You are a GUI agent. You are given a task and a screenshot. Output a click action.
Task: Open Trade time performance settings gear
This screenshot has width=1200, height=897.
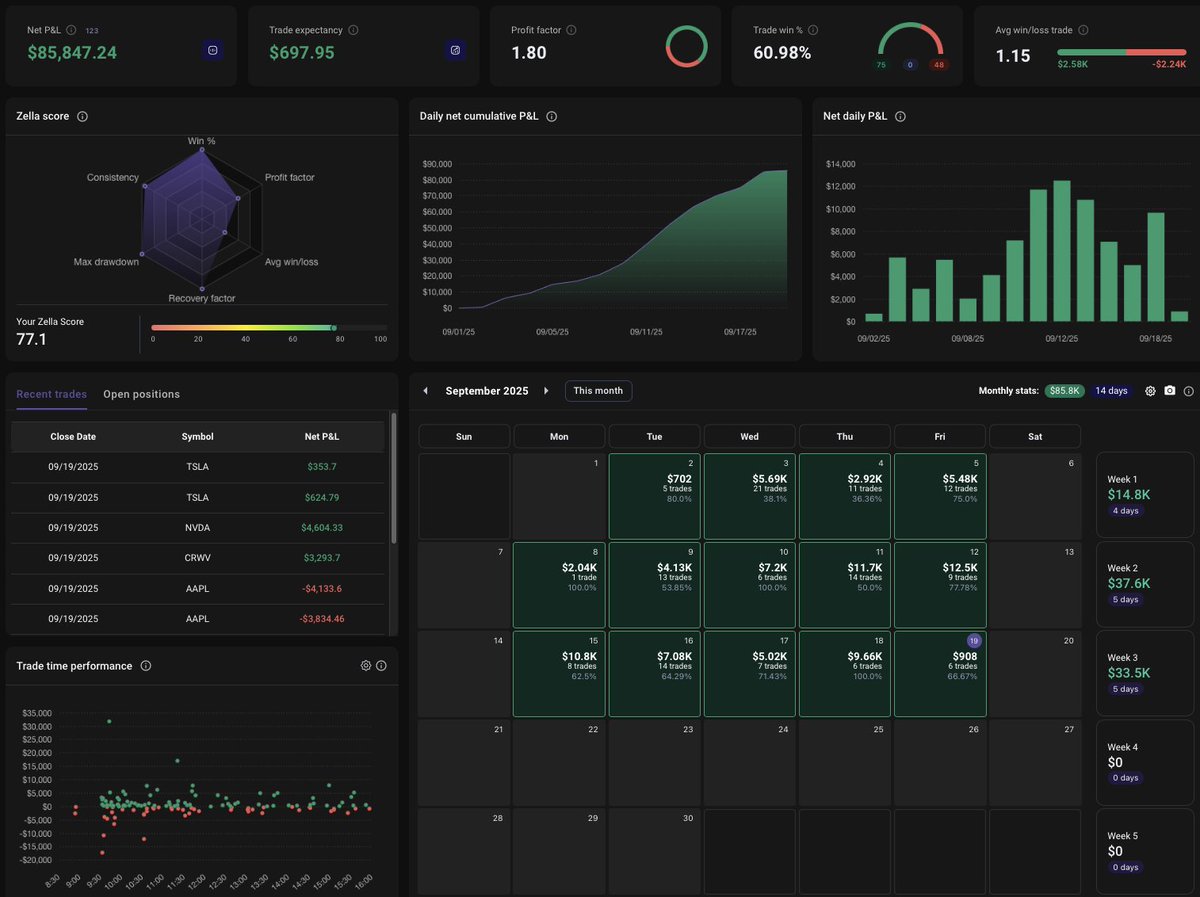[366, 666]
